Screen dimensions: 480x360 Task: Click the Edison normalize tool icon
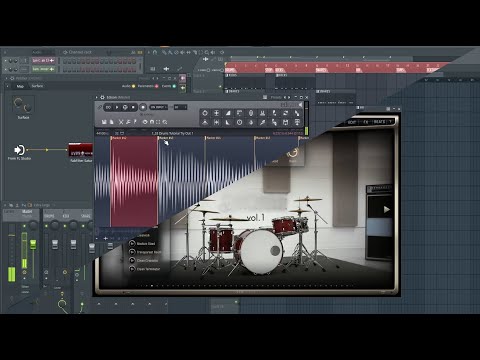point(216,113)
